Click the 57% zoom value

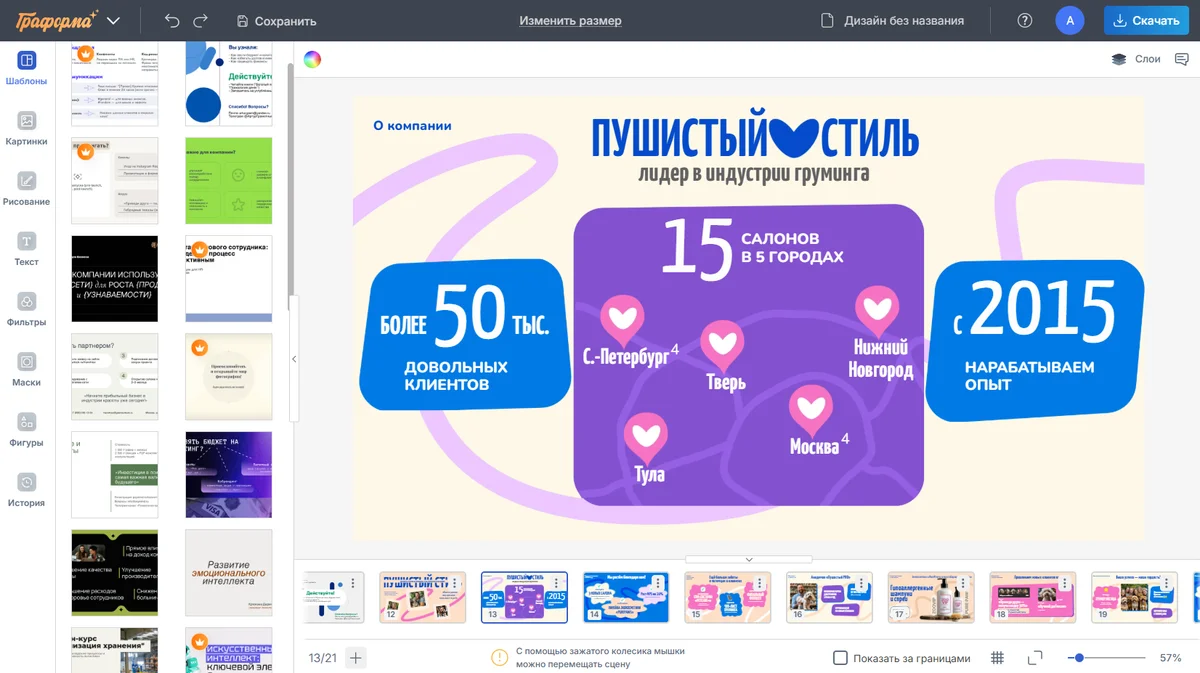tap(1170, 658)
